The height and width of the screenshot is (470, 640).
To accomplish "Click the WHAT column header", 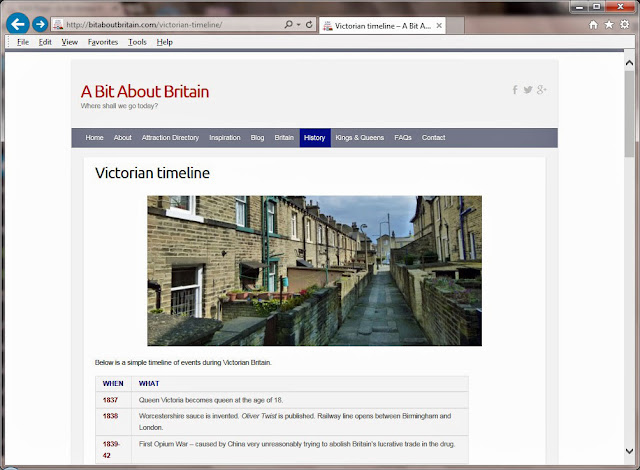I will click(x=149, y=384).
